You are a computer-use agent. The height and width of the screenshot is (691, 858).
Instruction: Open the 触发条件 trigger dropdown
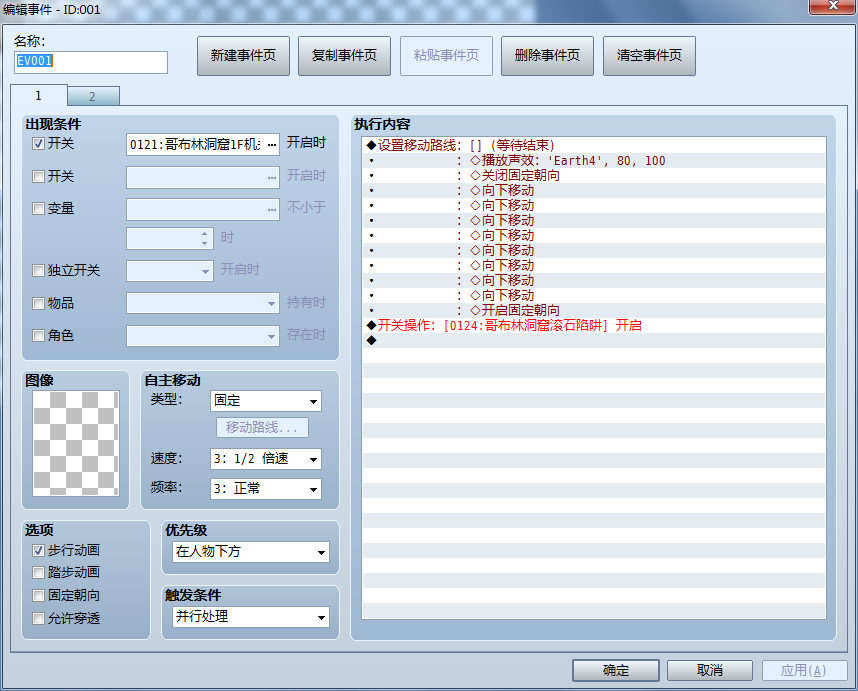[251, 617]
